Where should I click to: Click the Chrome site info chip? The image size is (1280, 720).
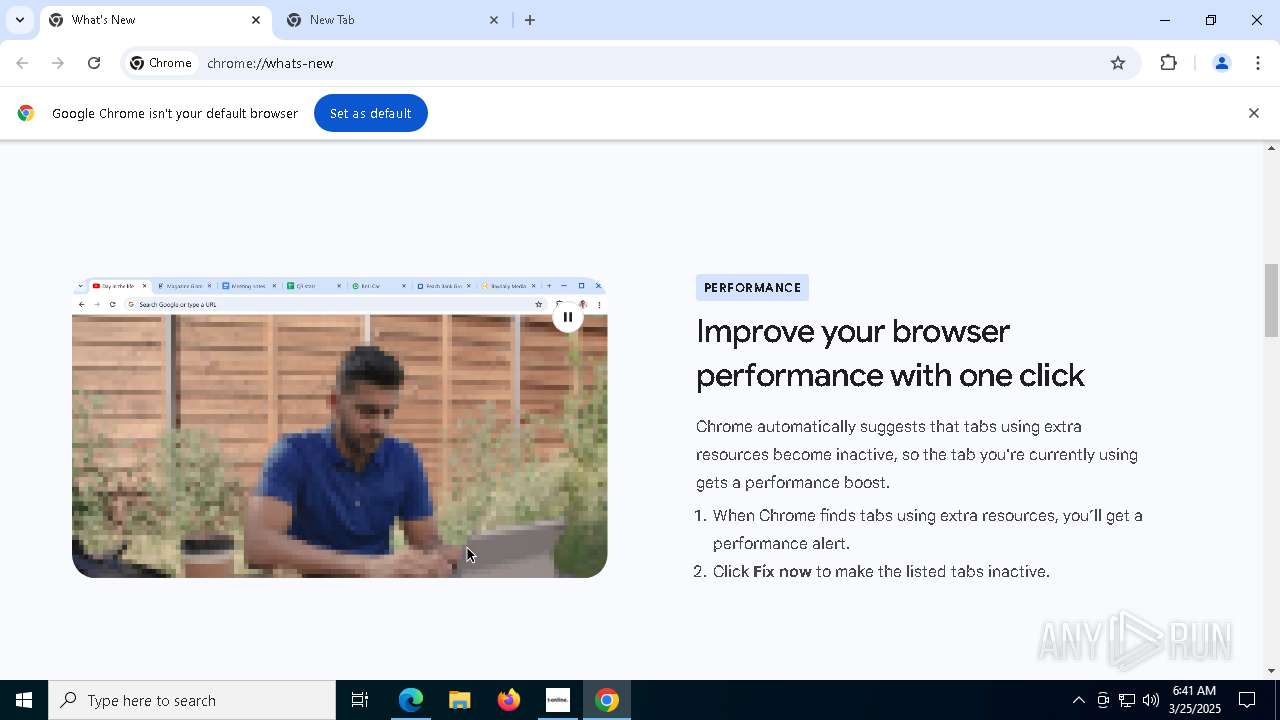(x=161, y=63)
